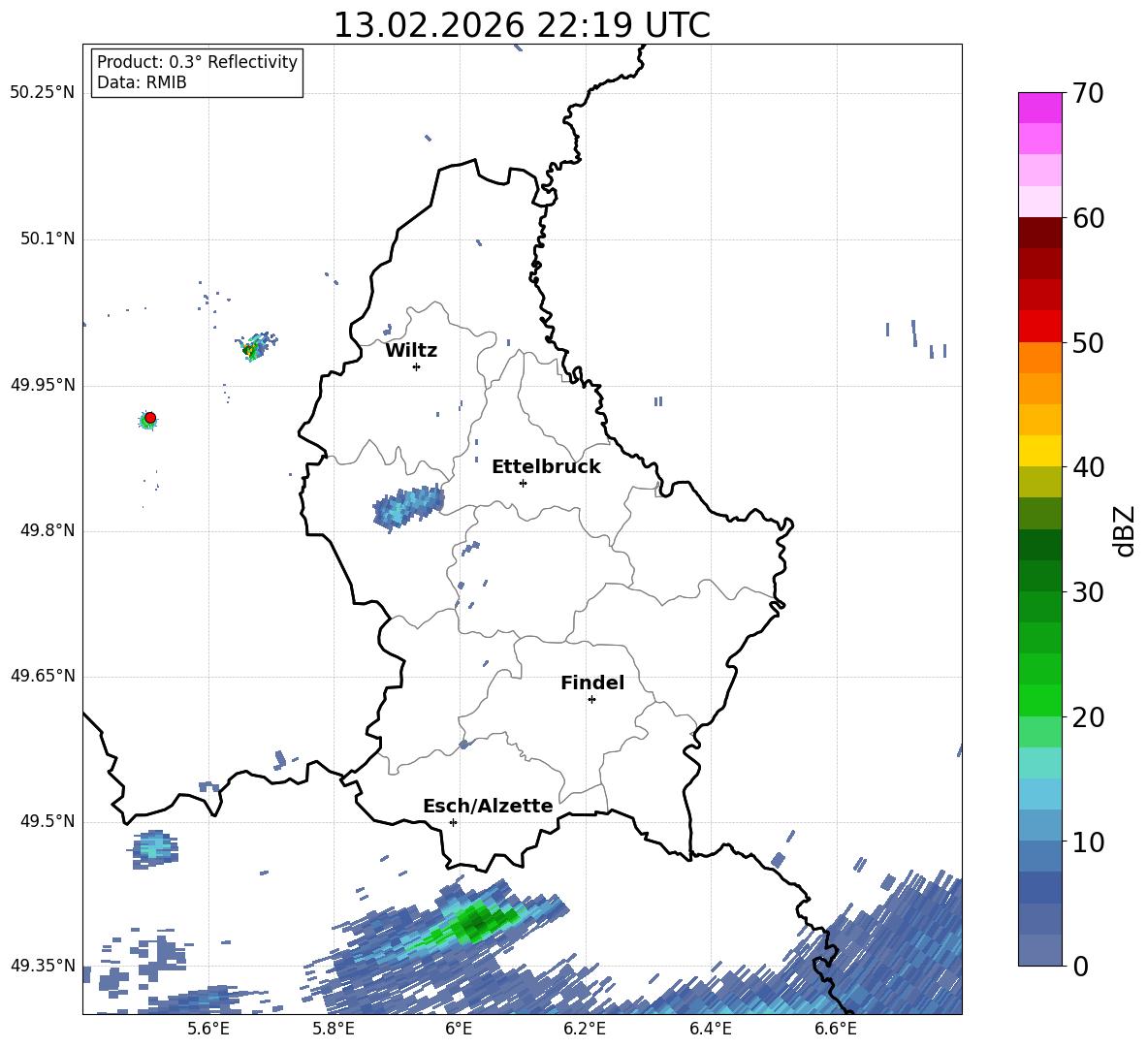The height and width of the screenshot is (1048, 1148).
Task: Click the Findel label
Action: pyautogui.click(x=592, y=683)
